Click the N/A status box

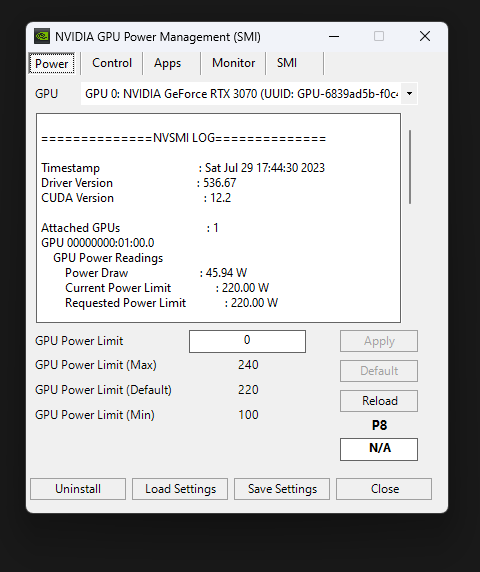379,449
